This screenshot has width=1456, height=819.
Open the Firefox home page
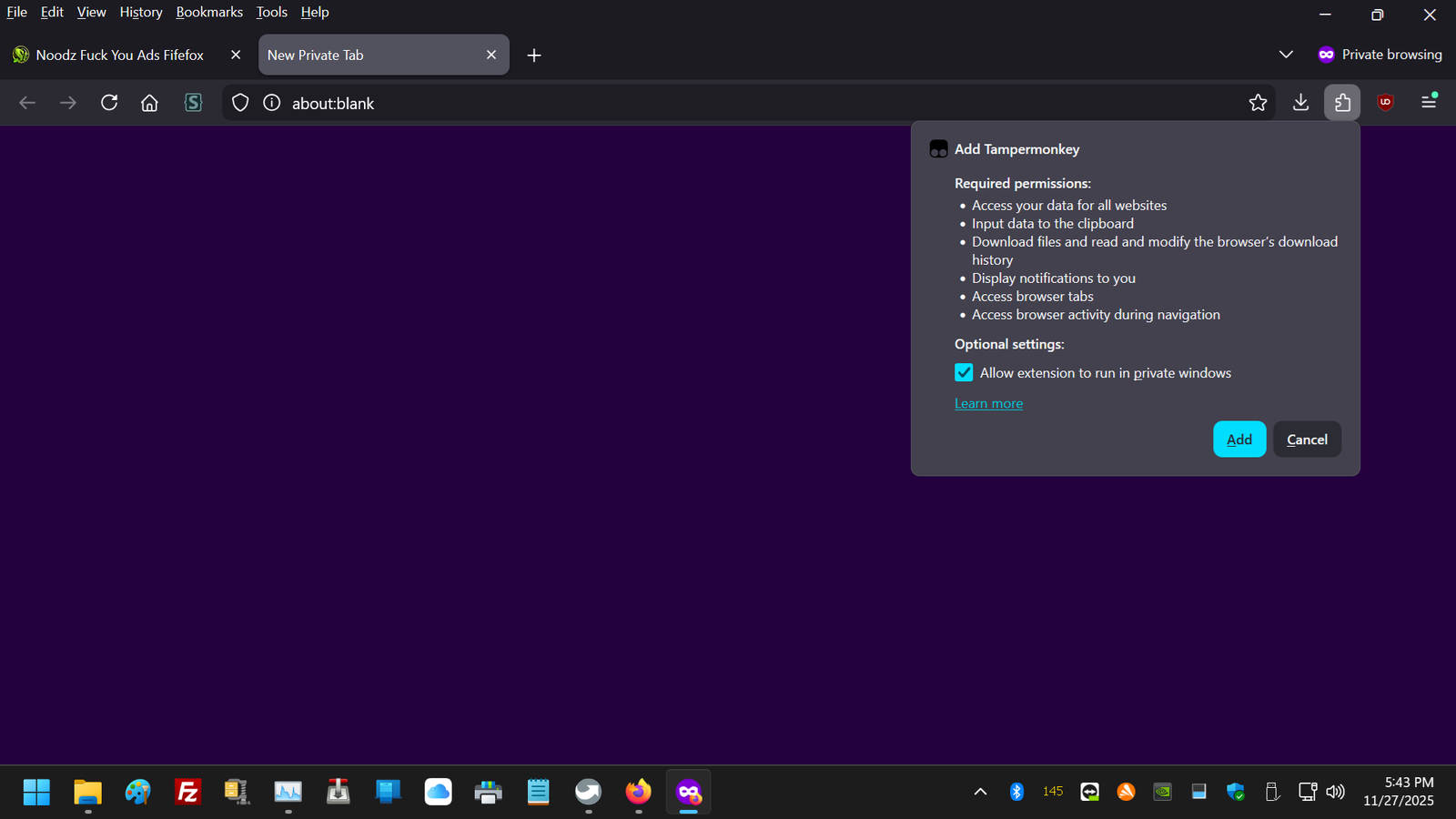pos(149,103)
